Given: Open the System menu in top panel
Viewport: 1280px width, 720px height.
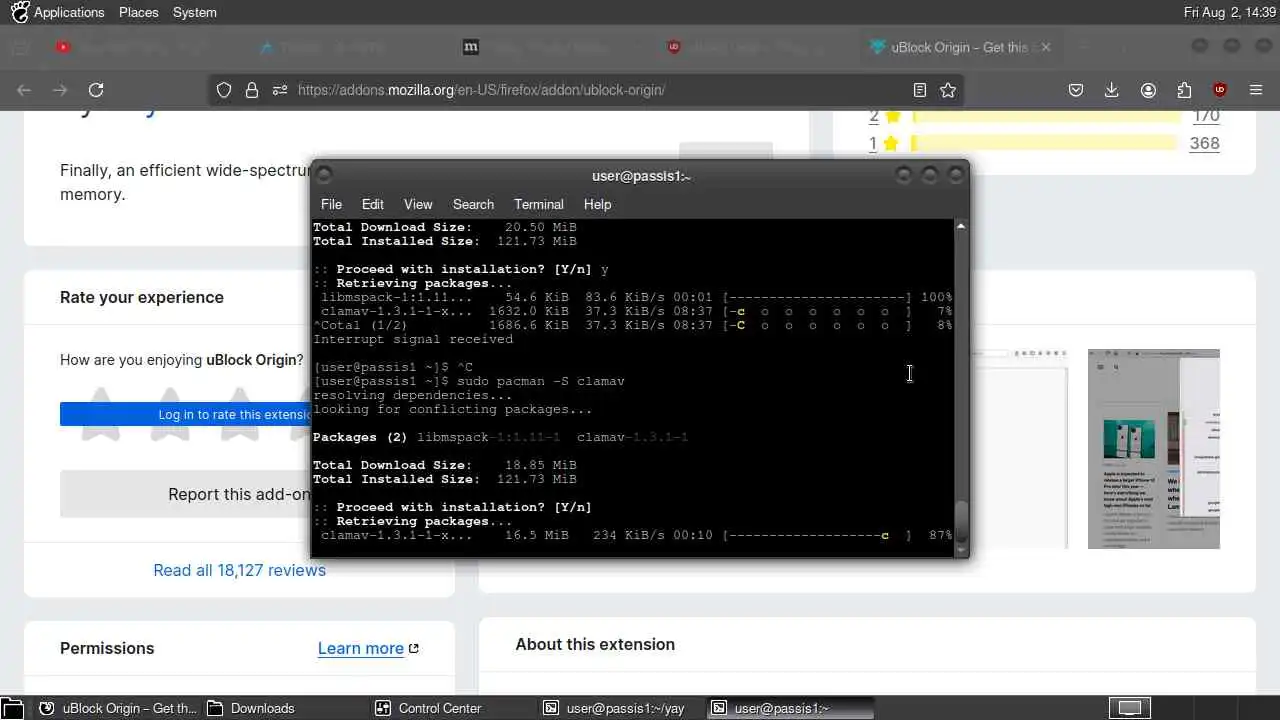Looking at the screenshot, I should (194, 12).
